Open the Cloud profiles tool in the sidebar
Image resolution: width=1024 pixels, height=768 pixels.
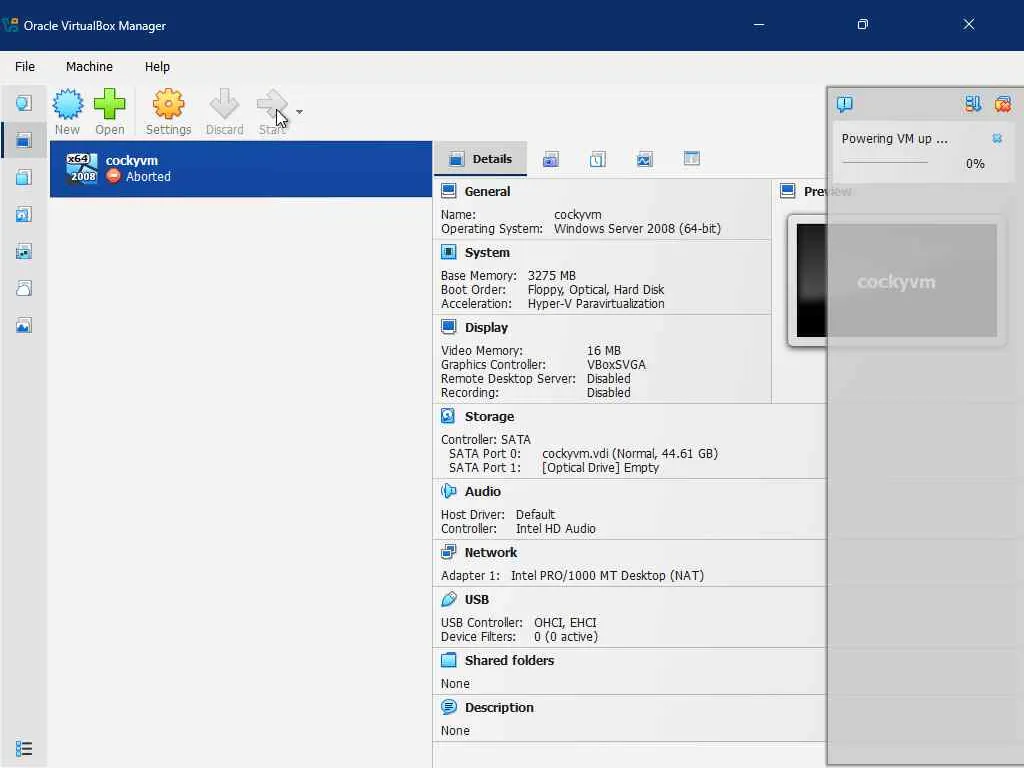24,288
